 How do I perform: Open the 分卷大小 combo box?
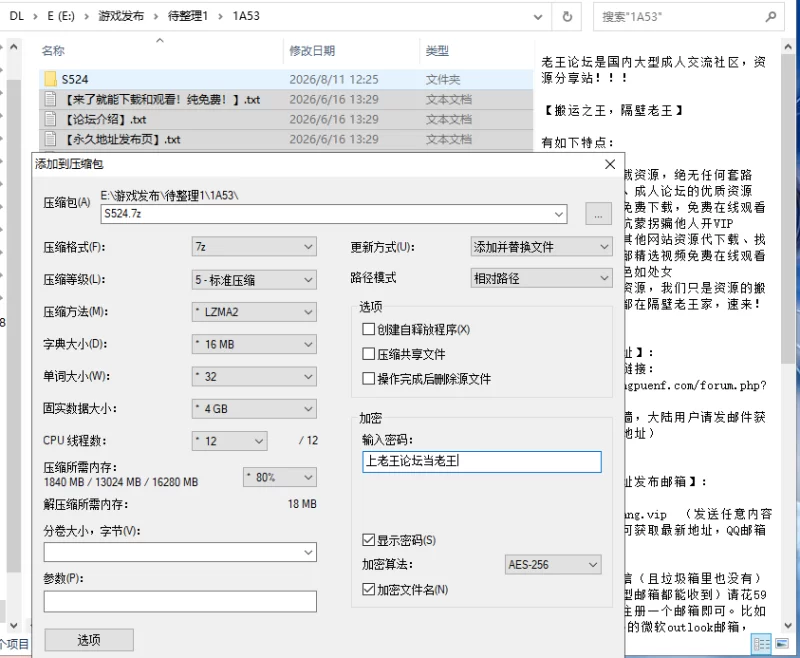pyautogui.click(x=180, y=552)
